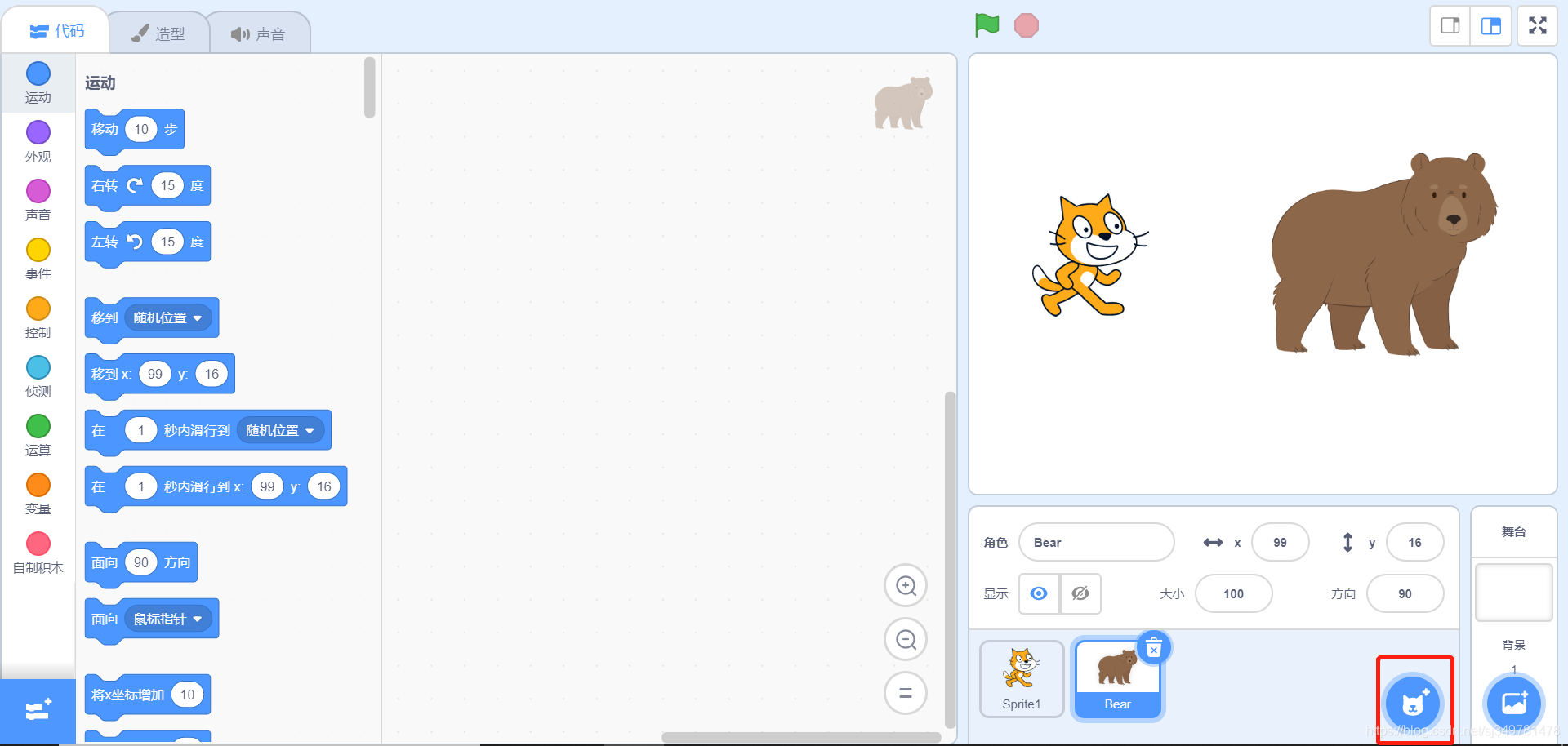Select the 自制积木 my blocks category
The image size is (1568, 746).
coord(38,553)
